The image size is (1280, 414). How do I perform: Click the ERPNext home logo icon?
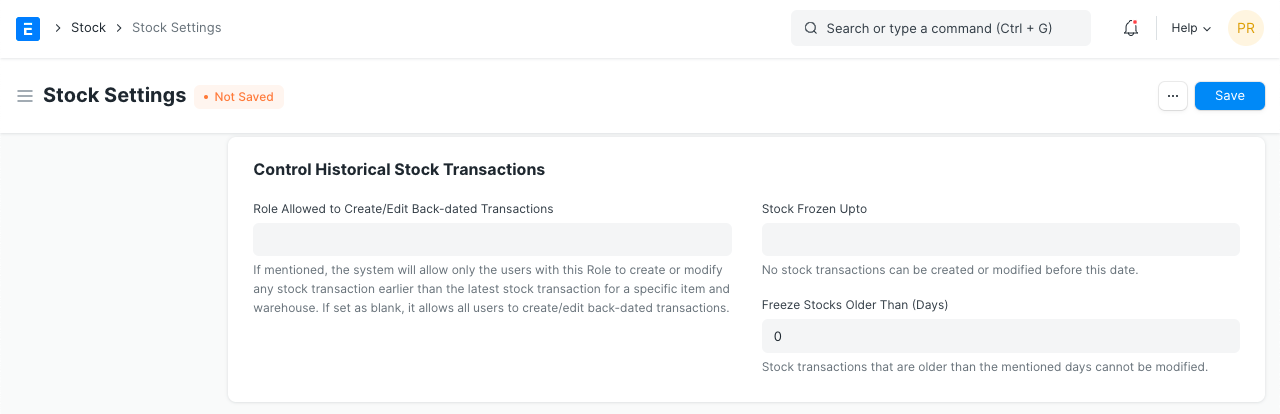coord(28,28)
